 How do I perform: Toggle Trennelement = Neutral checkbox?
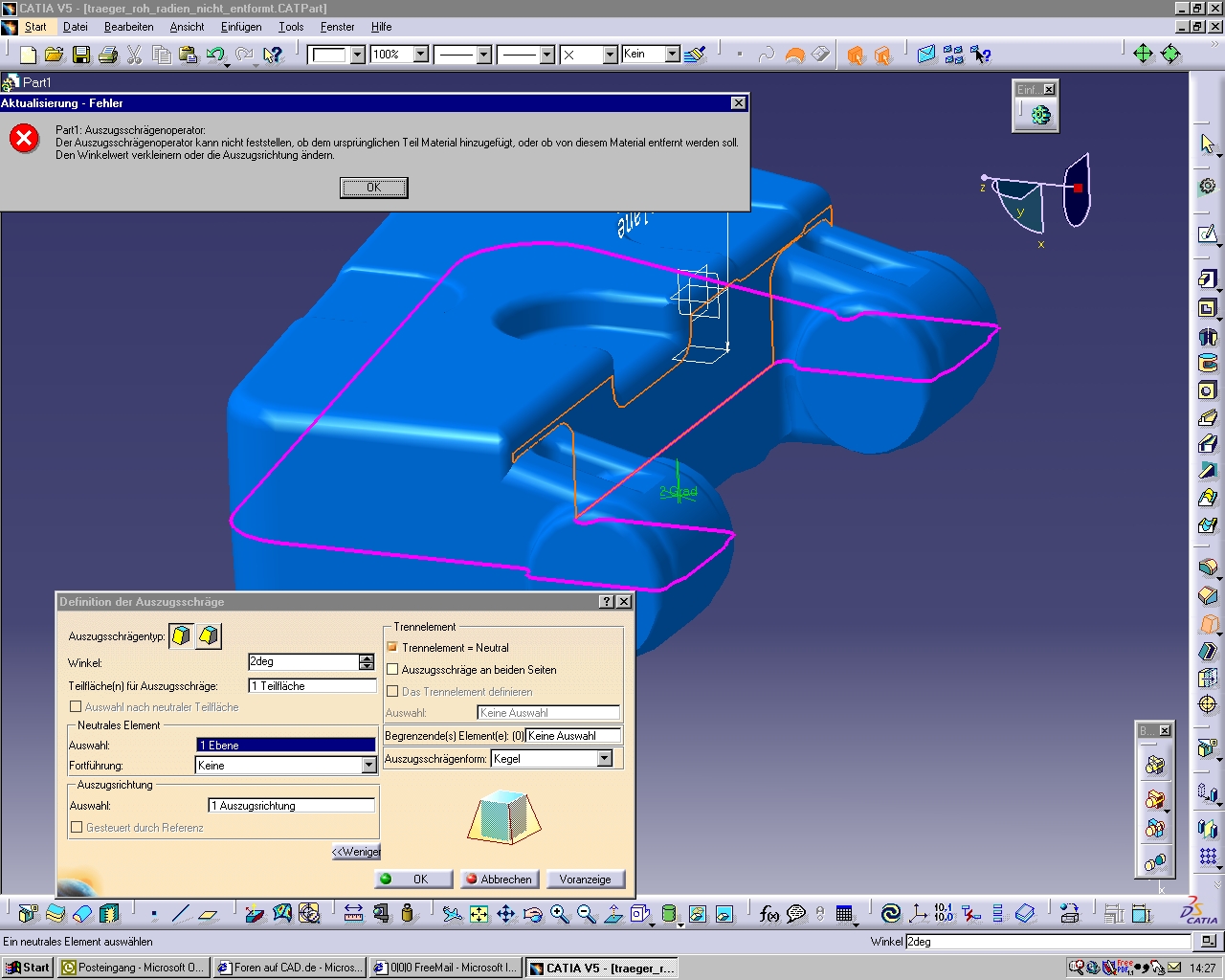(392, 647)
